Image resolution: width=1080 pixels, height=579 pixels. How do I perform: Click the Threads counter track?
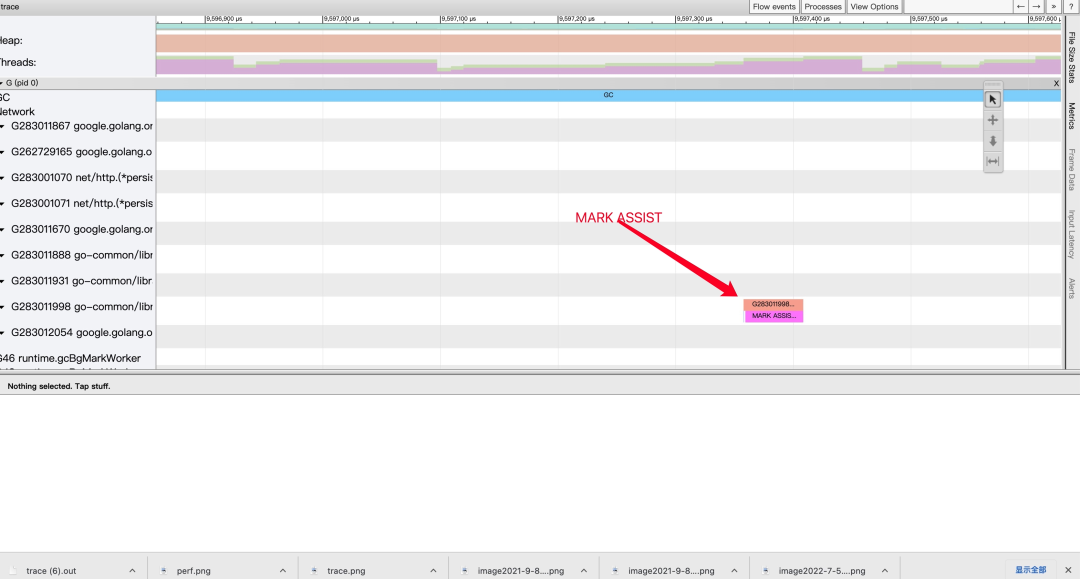[608, 65]
